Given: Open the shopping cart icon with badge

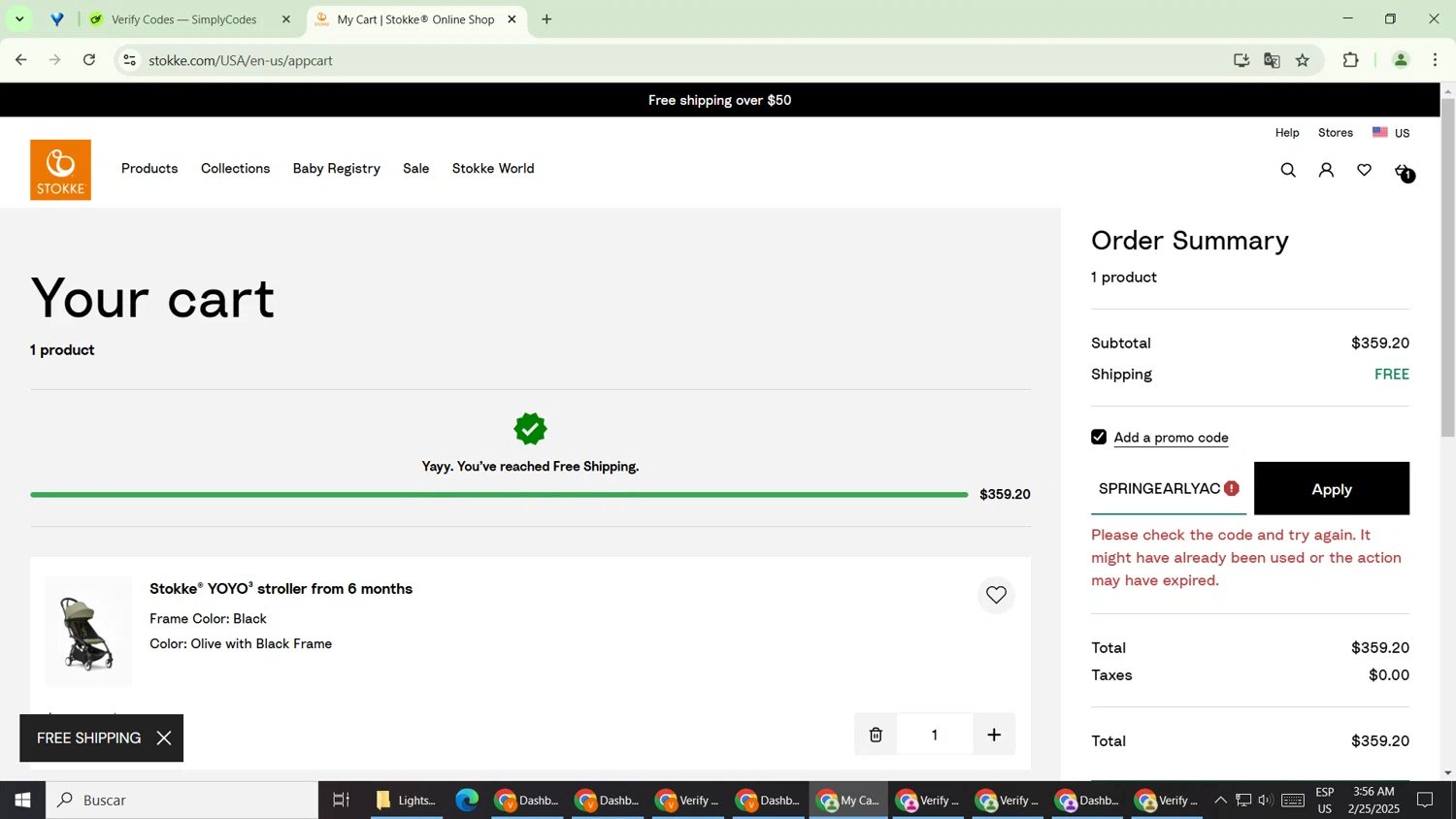Looking at the screenshot, I should [x=1405, y=172].
